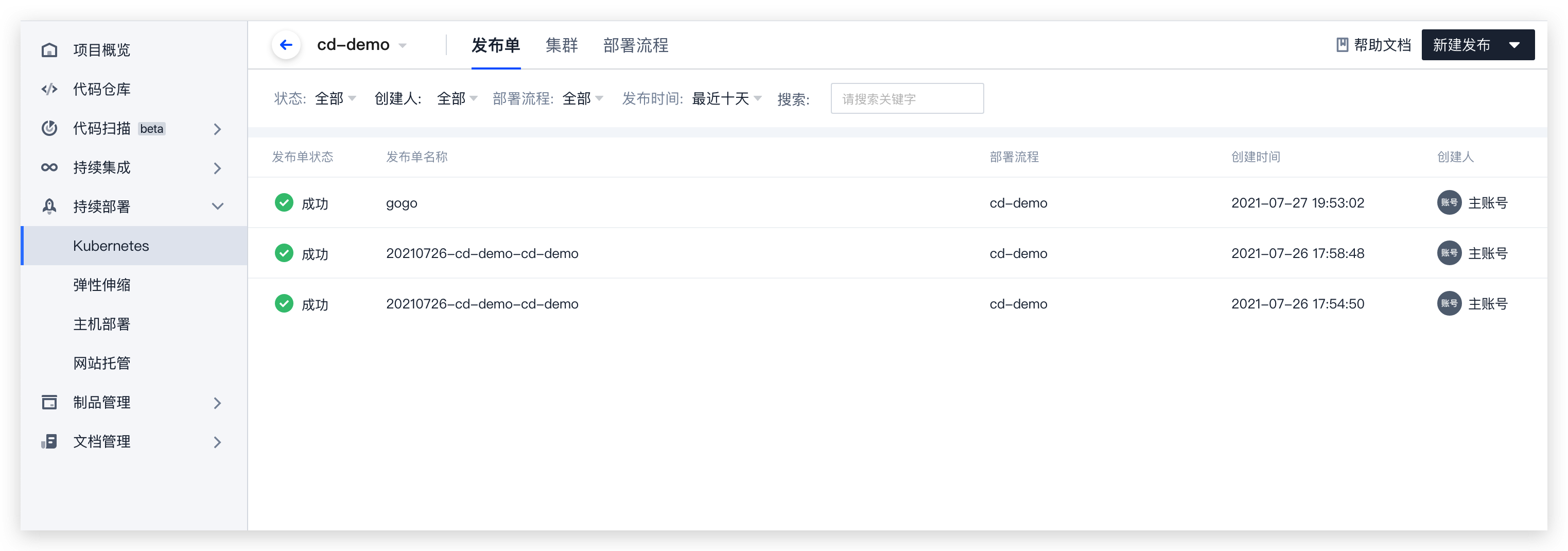Go to 代码仓库 page
Image resolution: width=1568 pixels, height=551 pixels.
101,90
